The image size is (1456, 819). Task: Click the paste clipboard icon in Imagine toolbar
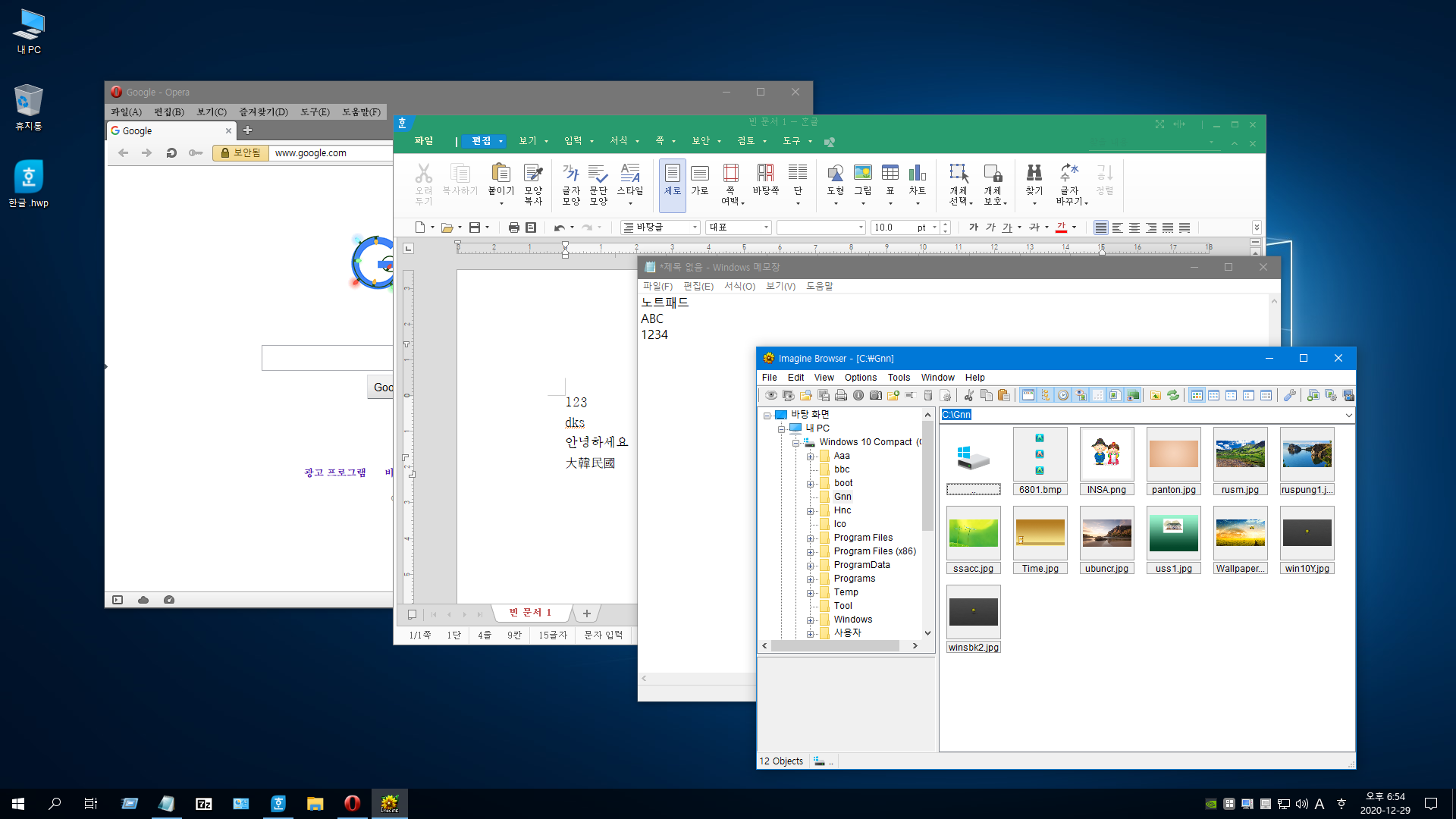(1004, 395)
